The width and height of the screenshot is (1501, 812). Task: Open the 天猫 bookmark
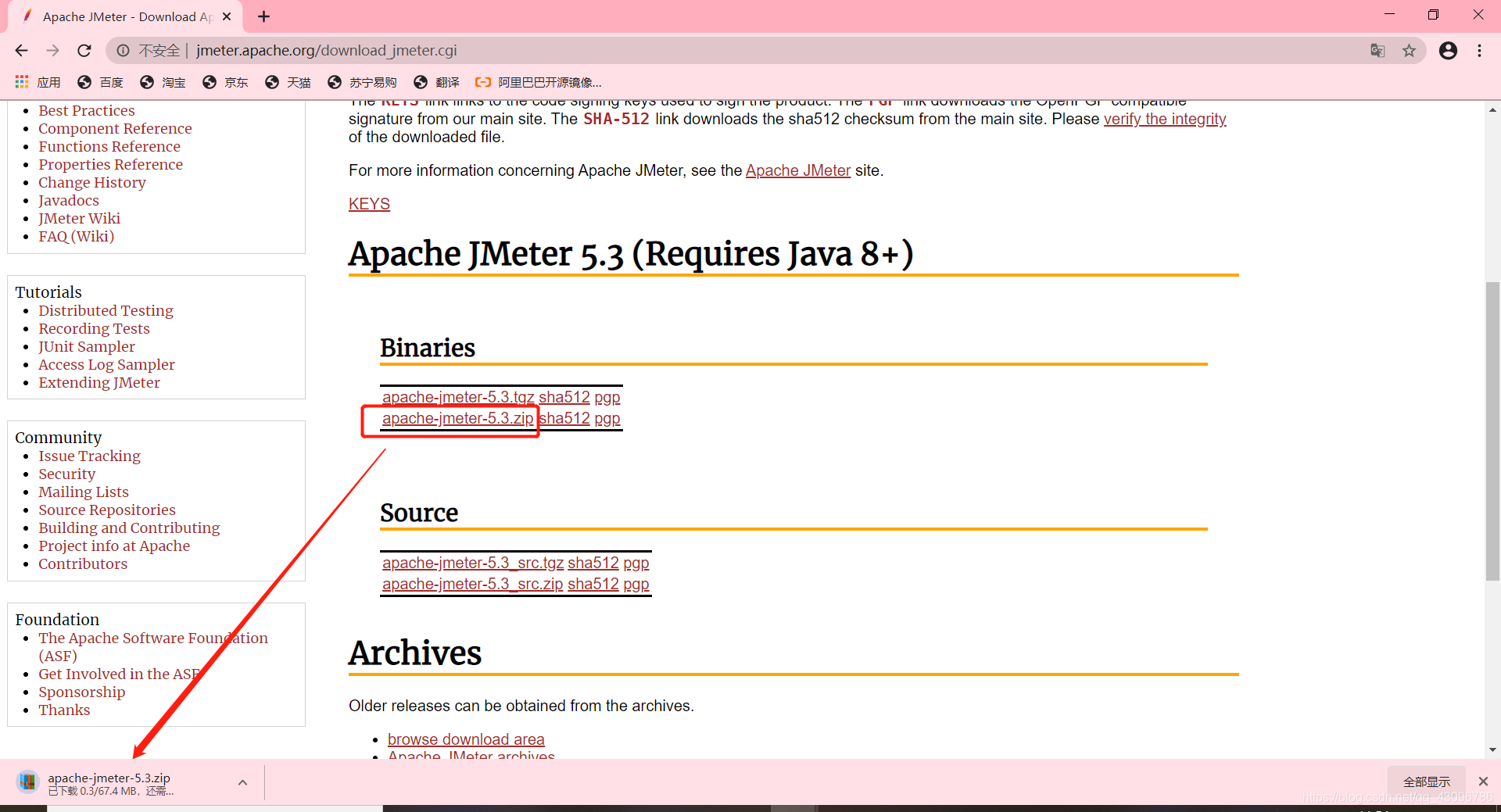288,82
